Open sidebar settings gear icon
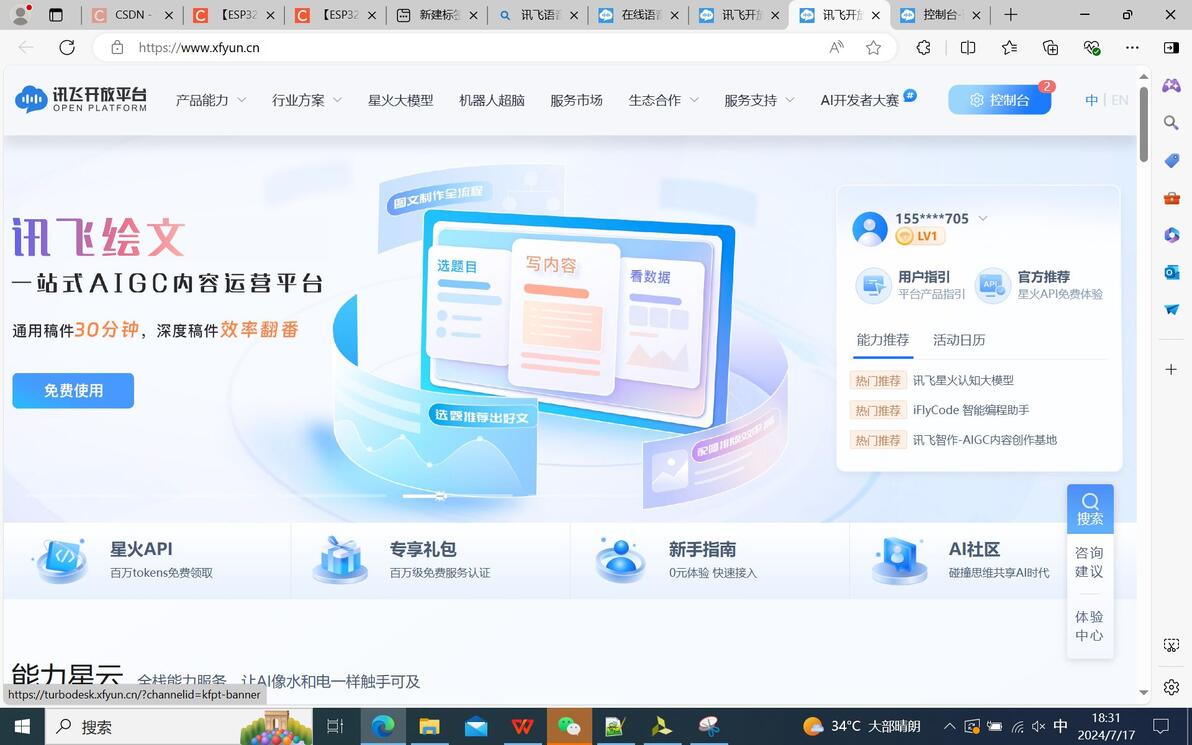The image size is (1192, 745). click(x=1171, y=687)
